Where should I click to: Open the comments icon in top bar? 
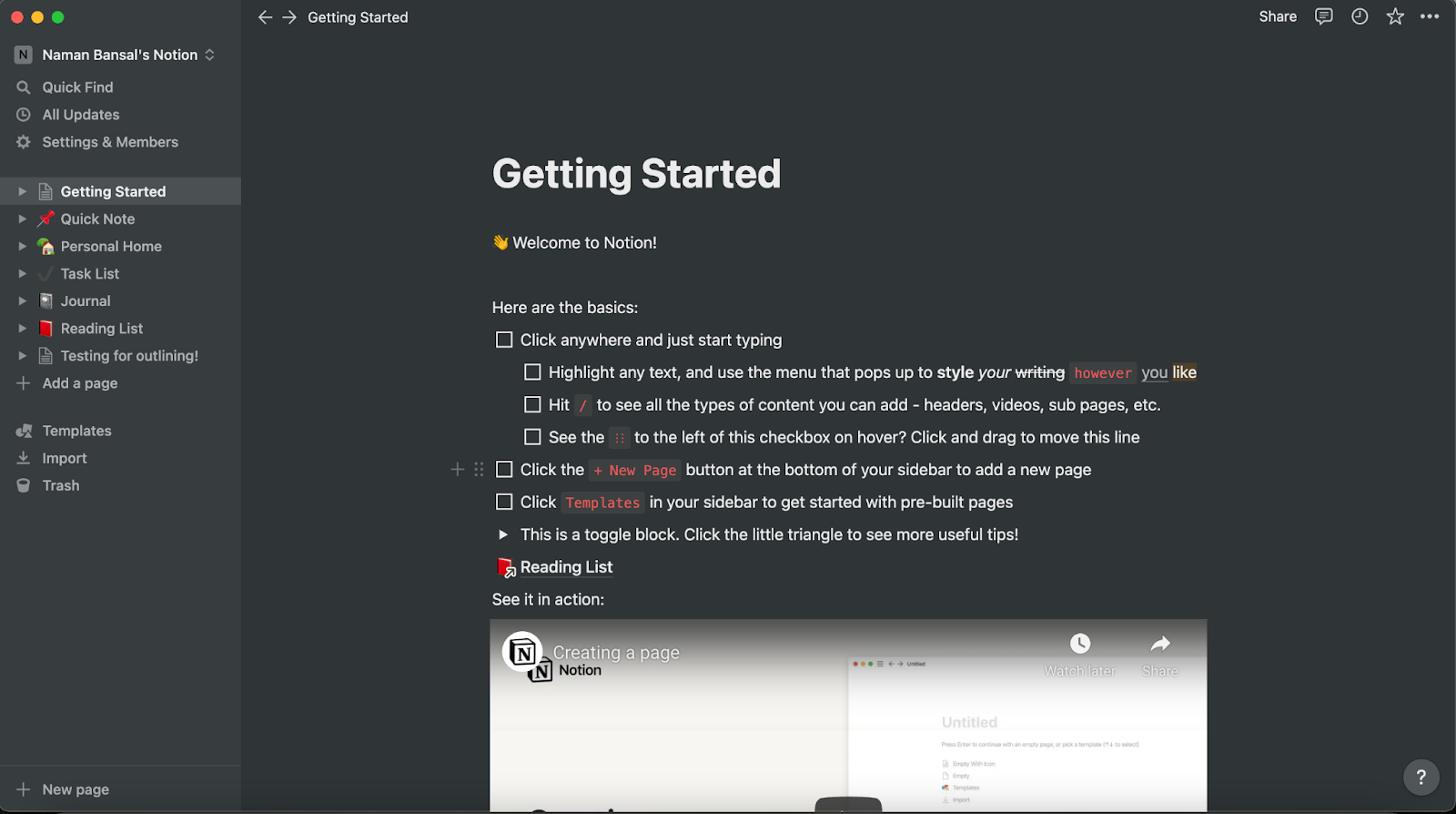[1324, 16]
